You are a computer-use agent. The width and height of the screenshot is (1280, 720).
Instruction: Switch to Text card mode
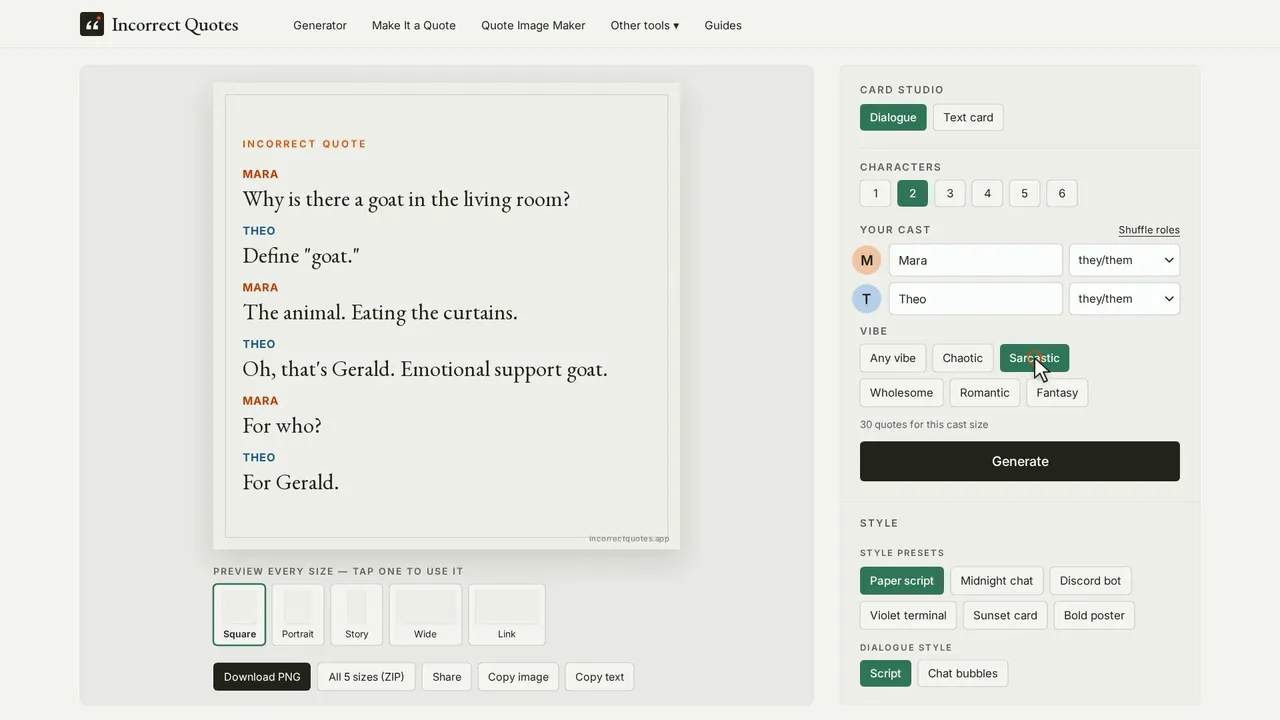click(x=968, y=117)
